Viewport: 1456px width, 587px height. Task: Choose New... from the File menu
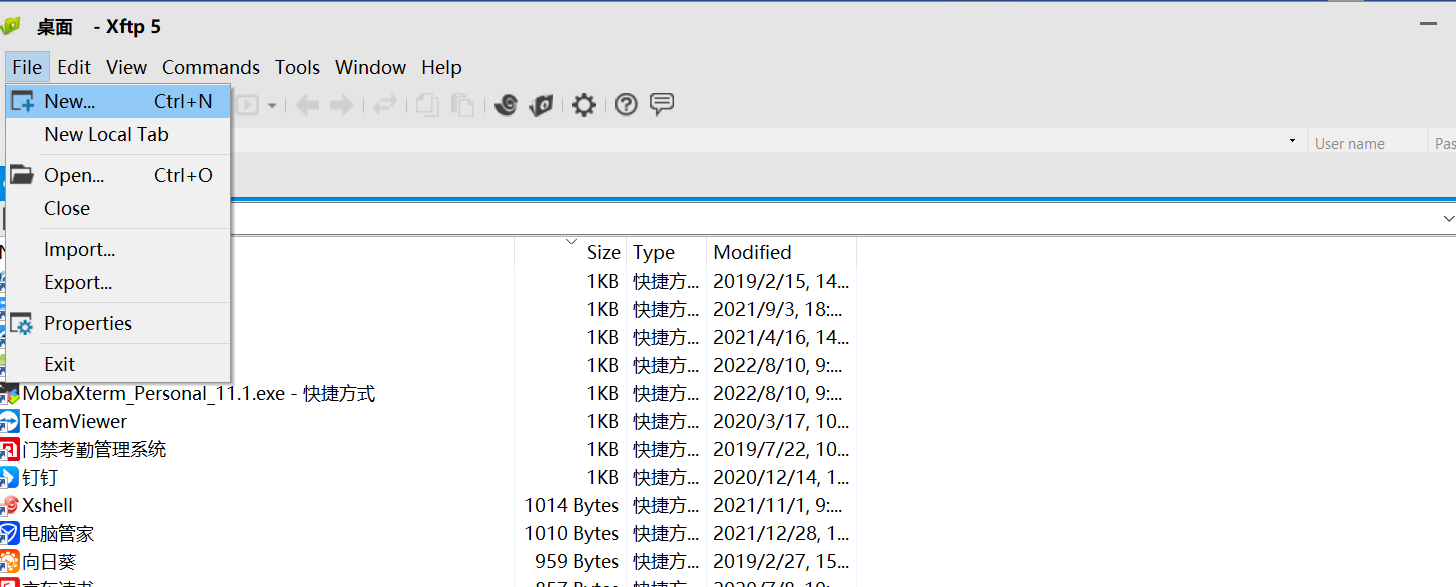point(118,101)
